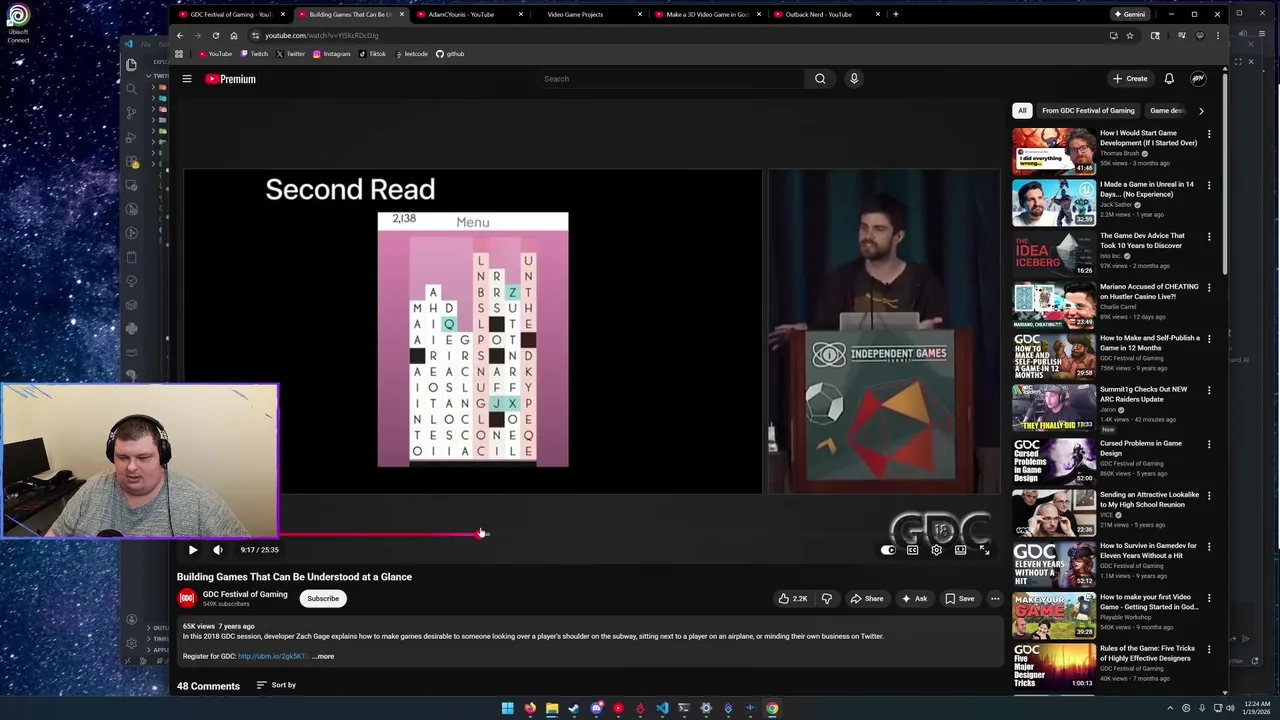Screen dimensions: 1280x720
Task: Open options for How I Would Start Game Development
Action: [1209, 134]
